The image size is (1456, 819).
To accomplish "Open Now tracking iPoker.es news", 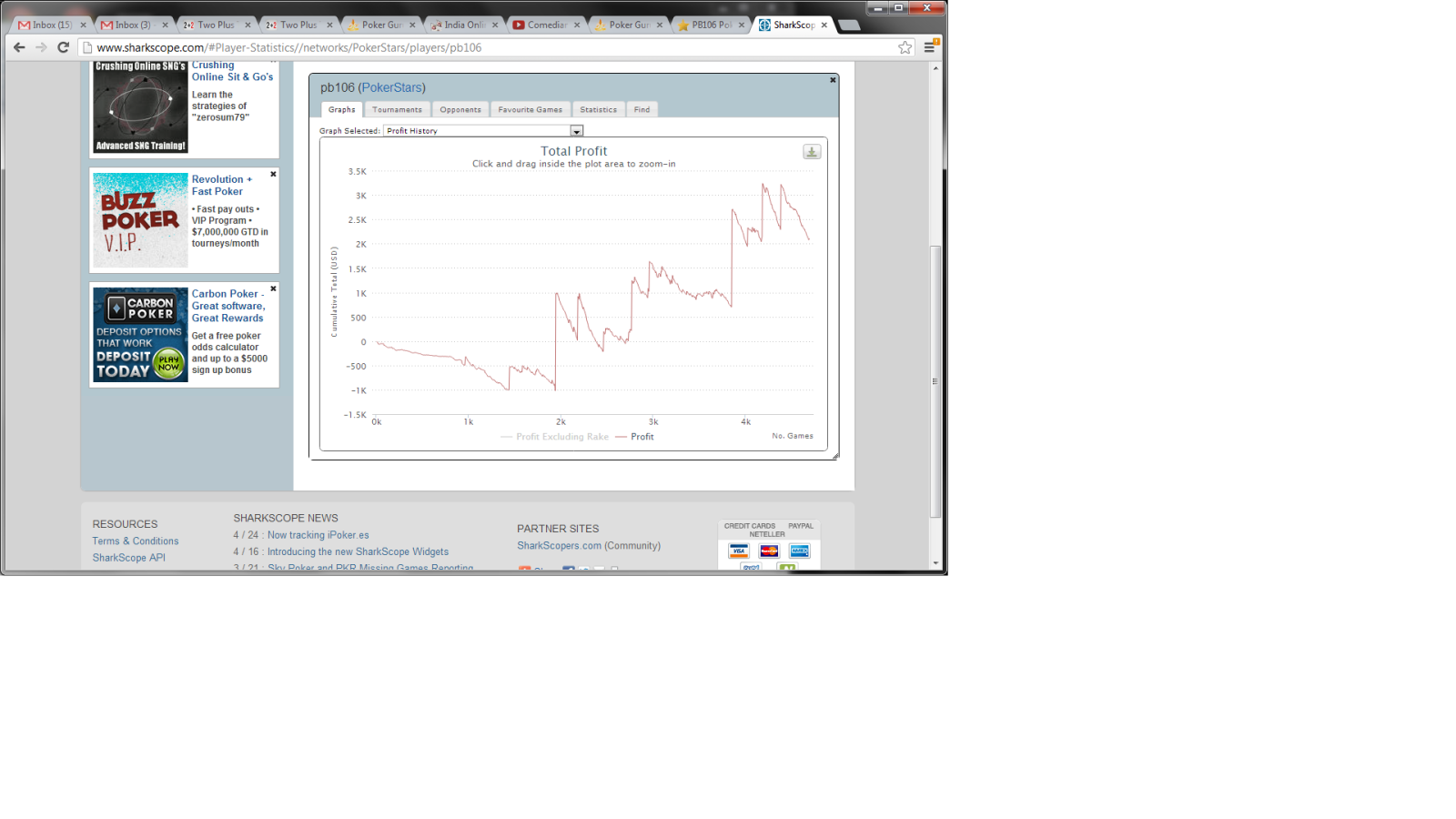I will point(318,535).
